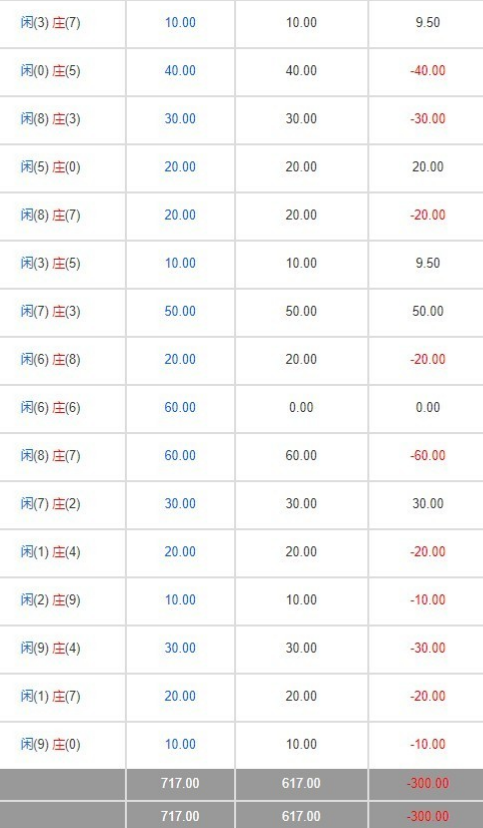Select the 闲(3) 庄(5) result cell
The width and height of the screenshot is (483, 828).
[x=51, y=263]
